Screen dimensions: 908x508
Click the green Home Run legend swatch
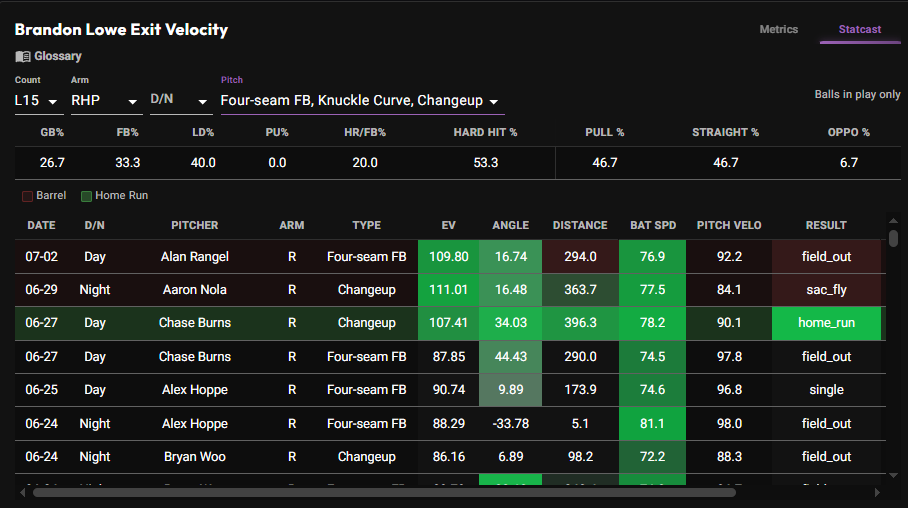point(86,196)
